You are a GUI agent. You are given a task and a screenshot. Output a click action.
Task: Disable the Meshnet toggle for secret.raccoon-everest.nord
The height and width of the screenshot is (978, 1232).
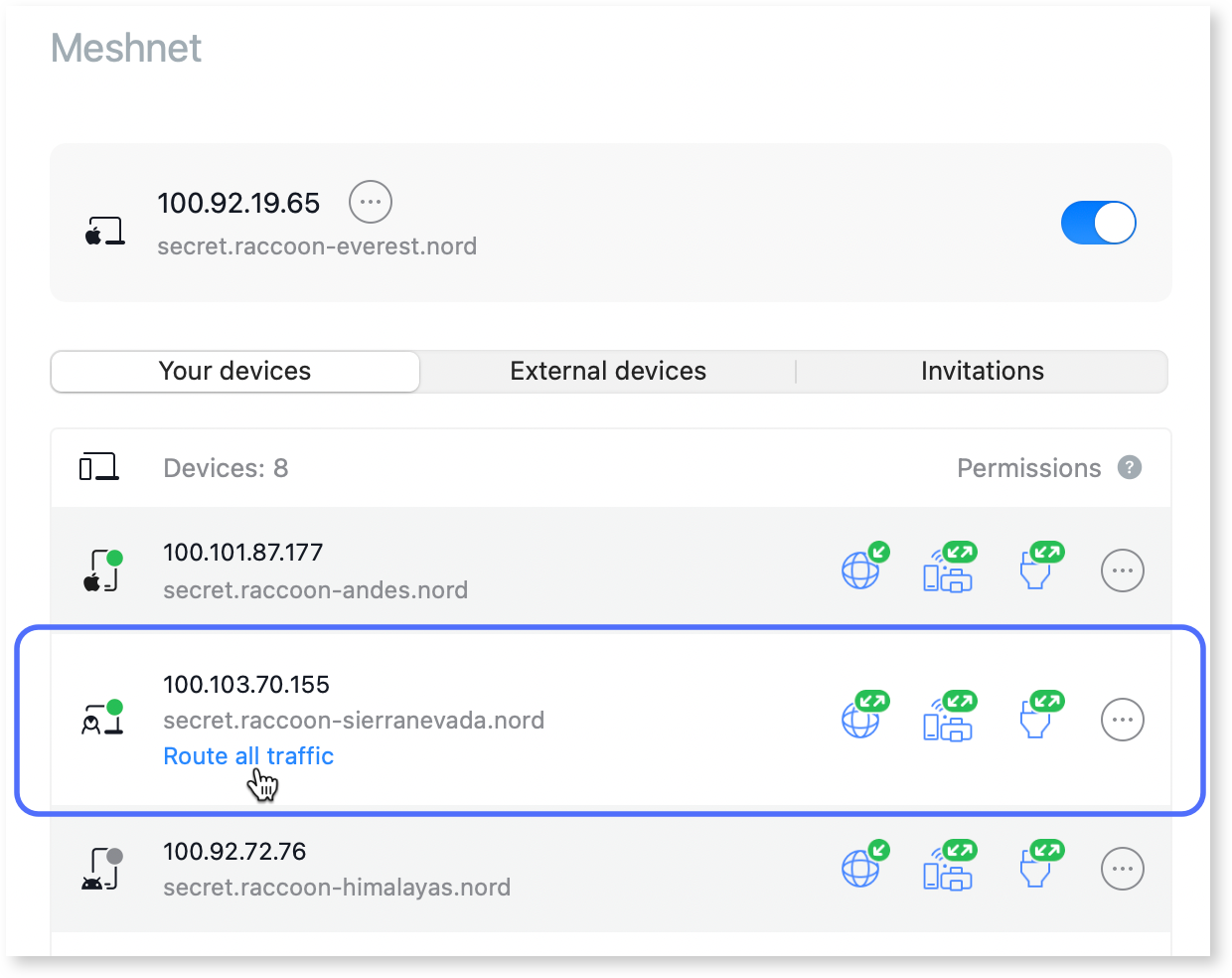click(1098, 223)
